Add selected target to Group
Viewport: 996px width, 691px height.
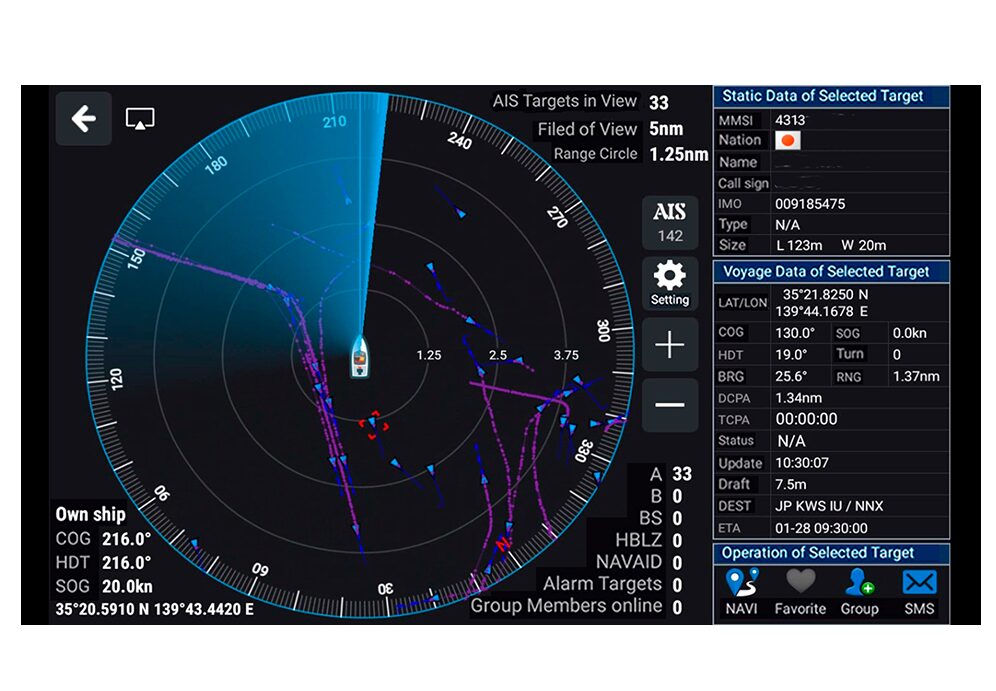point(859,592)
